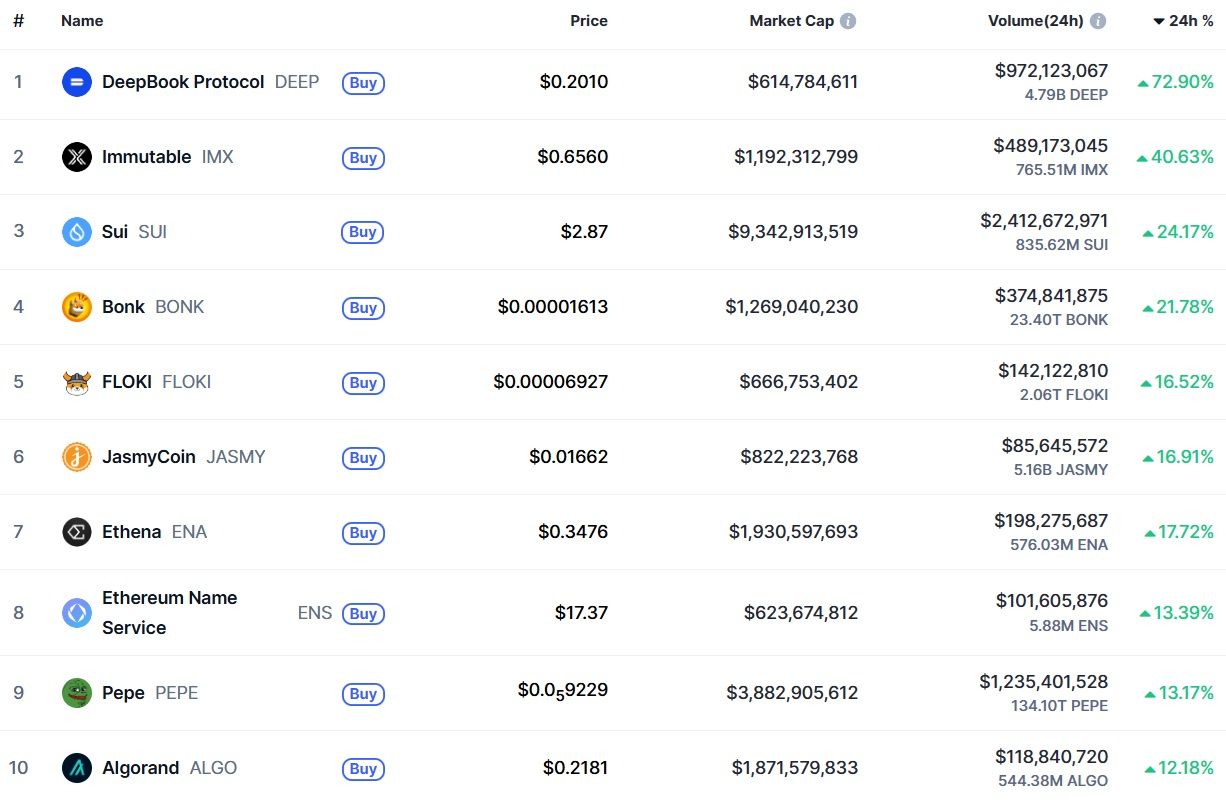Viewport: 1226px width, 805px height.
Task: Open Volume(24h) info tooltip icon
Action: (1098, 21)
